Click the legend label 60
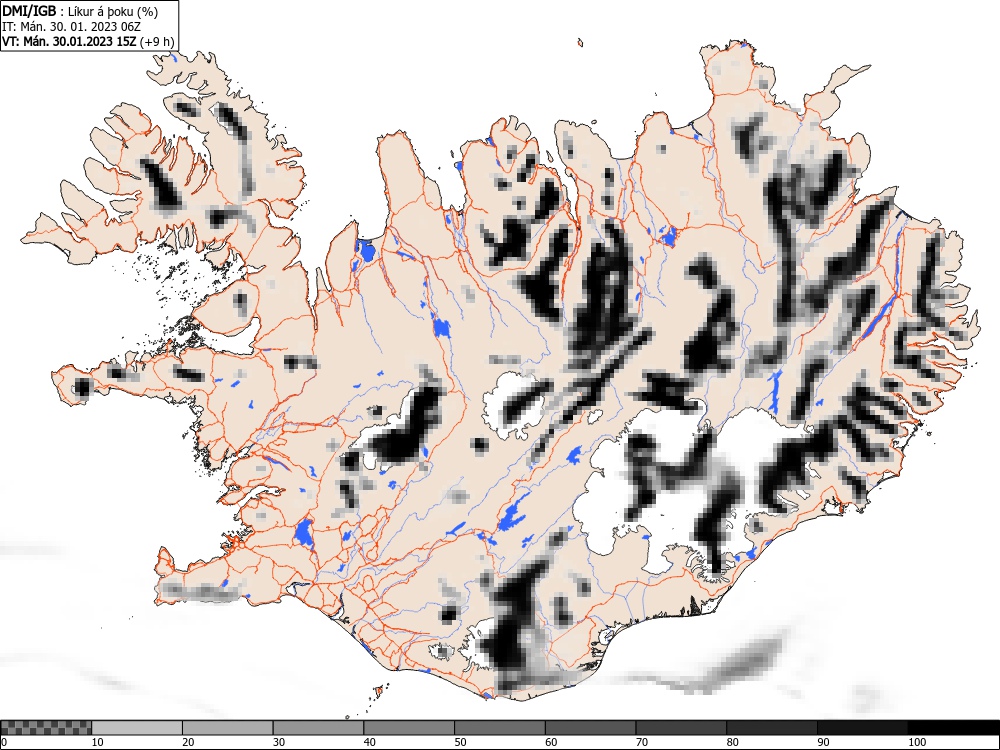Image resolution: width=1000 pixels, height=750 pixels. tap(550, 742)
